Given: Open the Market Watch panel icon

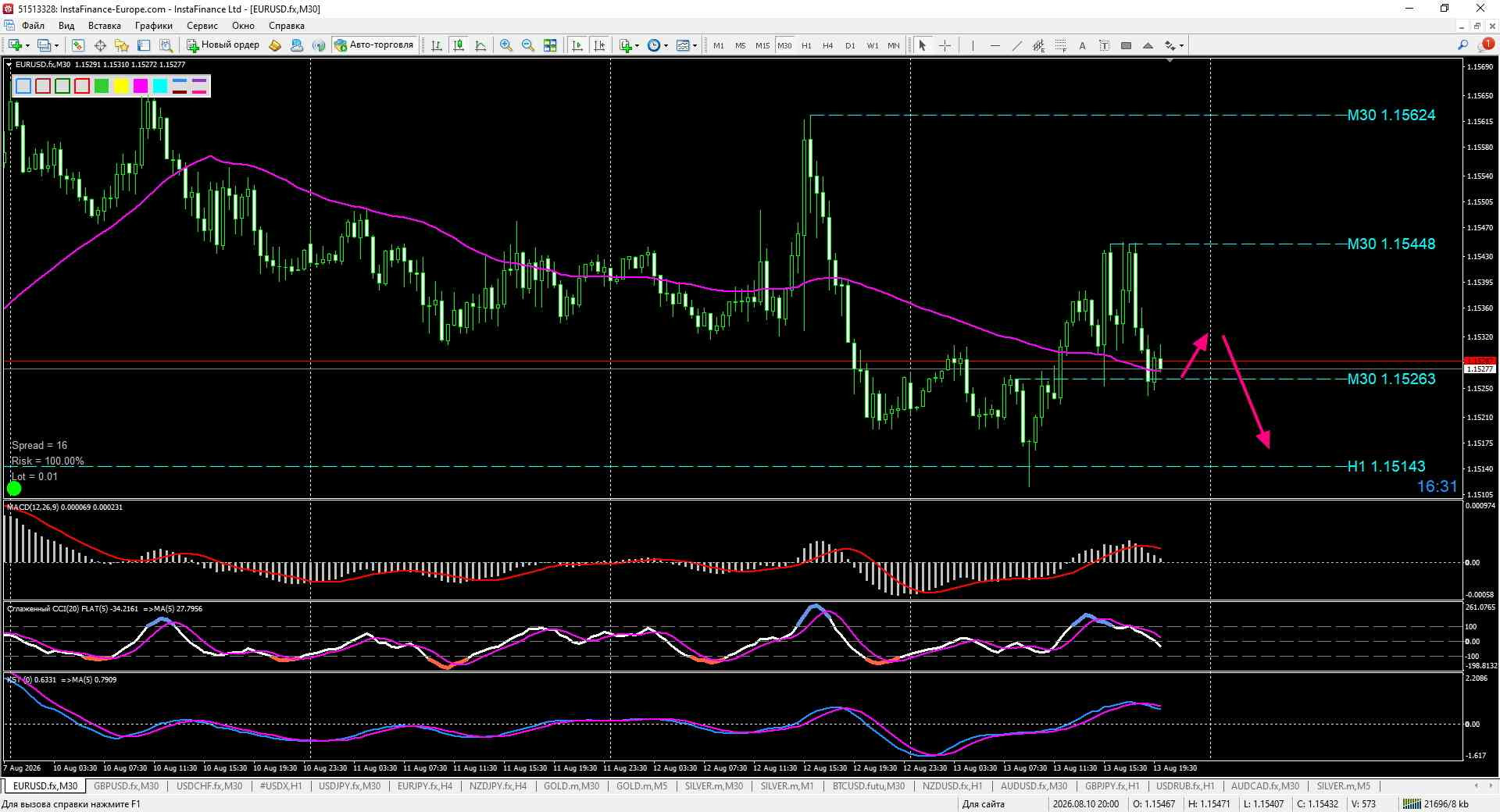Looking at the screenshot, I should pyautogui.click(x=77, y=45).
